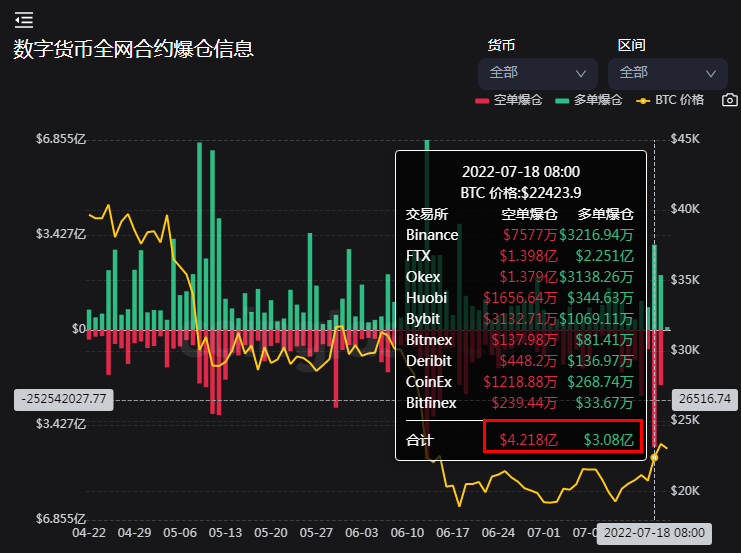Click the 26516.74 price axis label
This screenshot has width=741, height=553.
coord(706,398)
